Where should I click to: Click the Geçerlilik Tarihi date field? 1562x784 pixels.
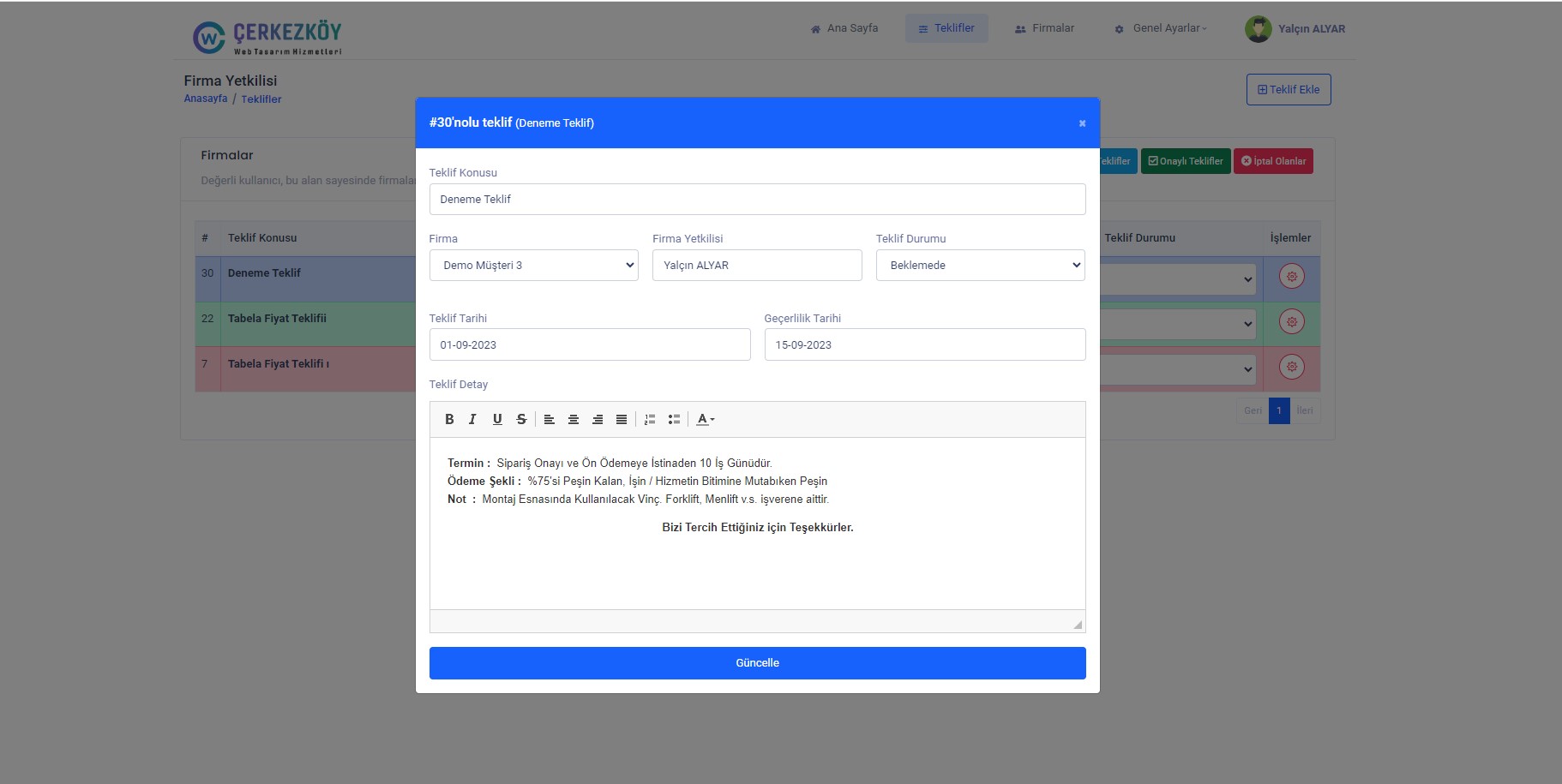point(924,345)
